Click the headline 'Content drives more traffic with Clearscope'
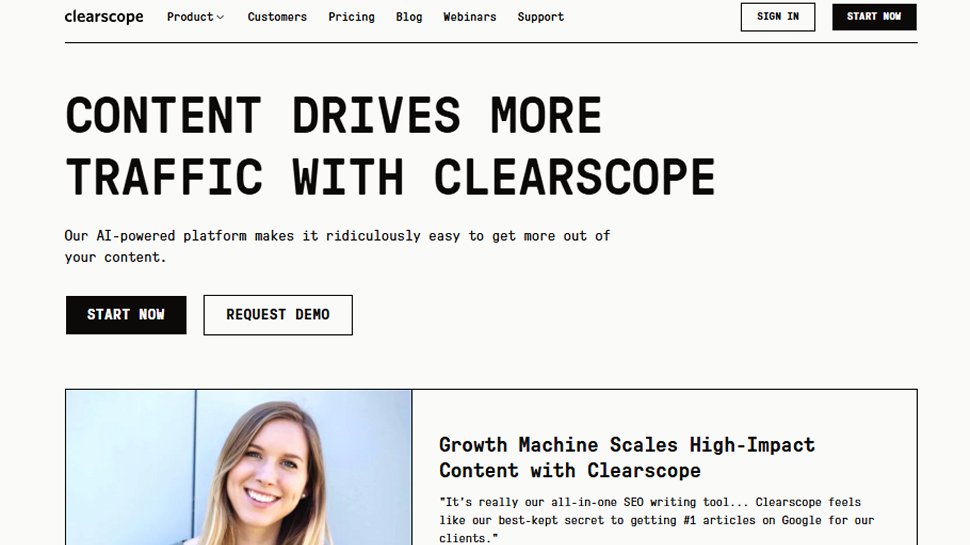This screenshot has width=970, height=545. 390,146
